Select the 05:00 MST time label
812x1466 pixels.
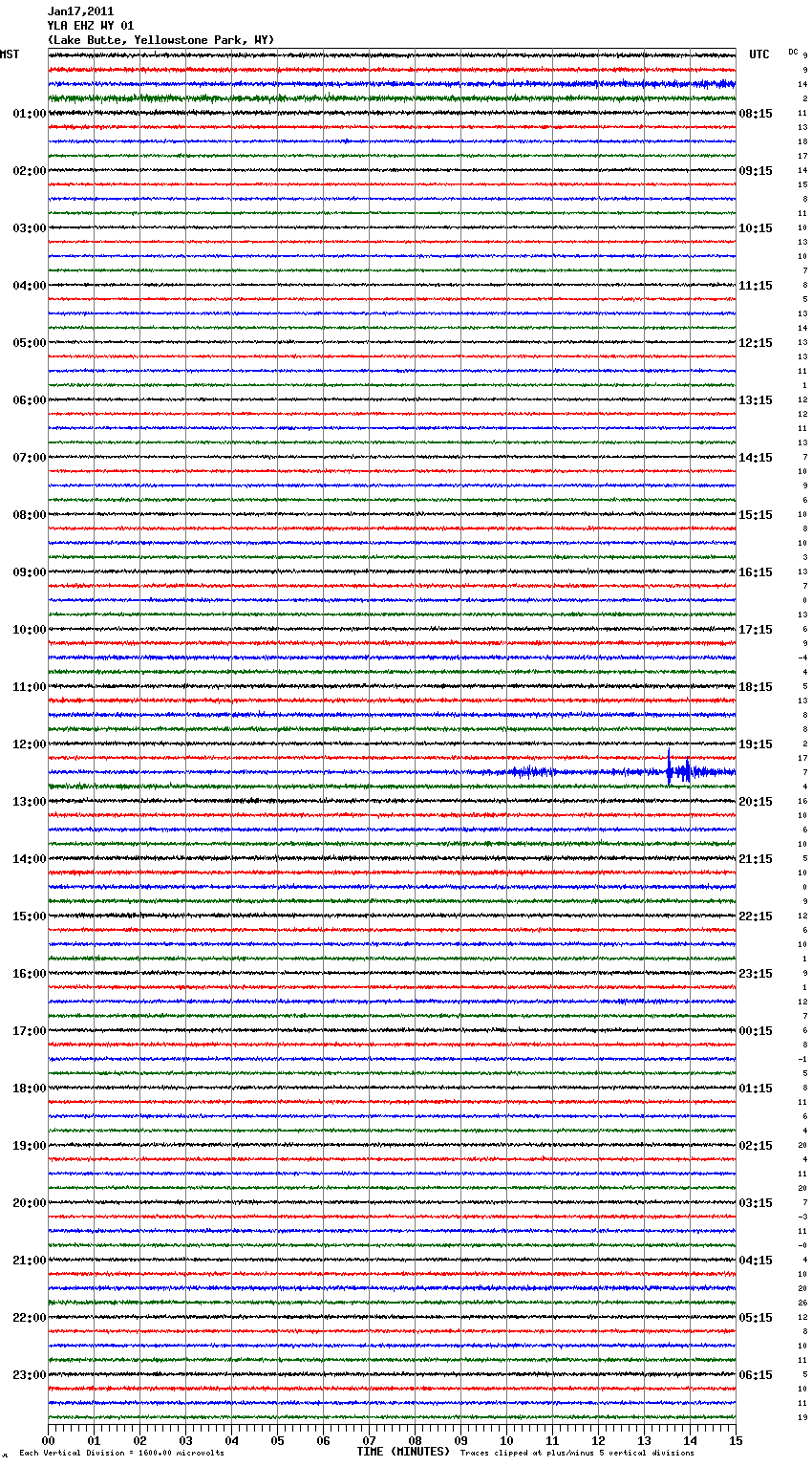(x=30, y=343)
